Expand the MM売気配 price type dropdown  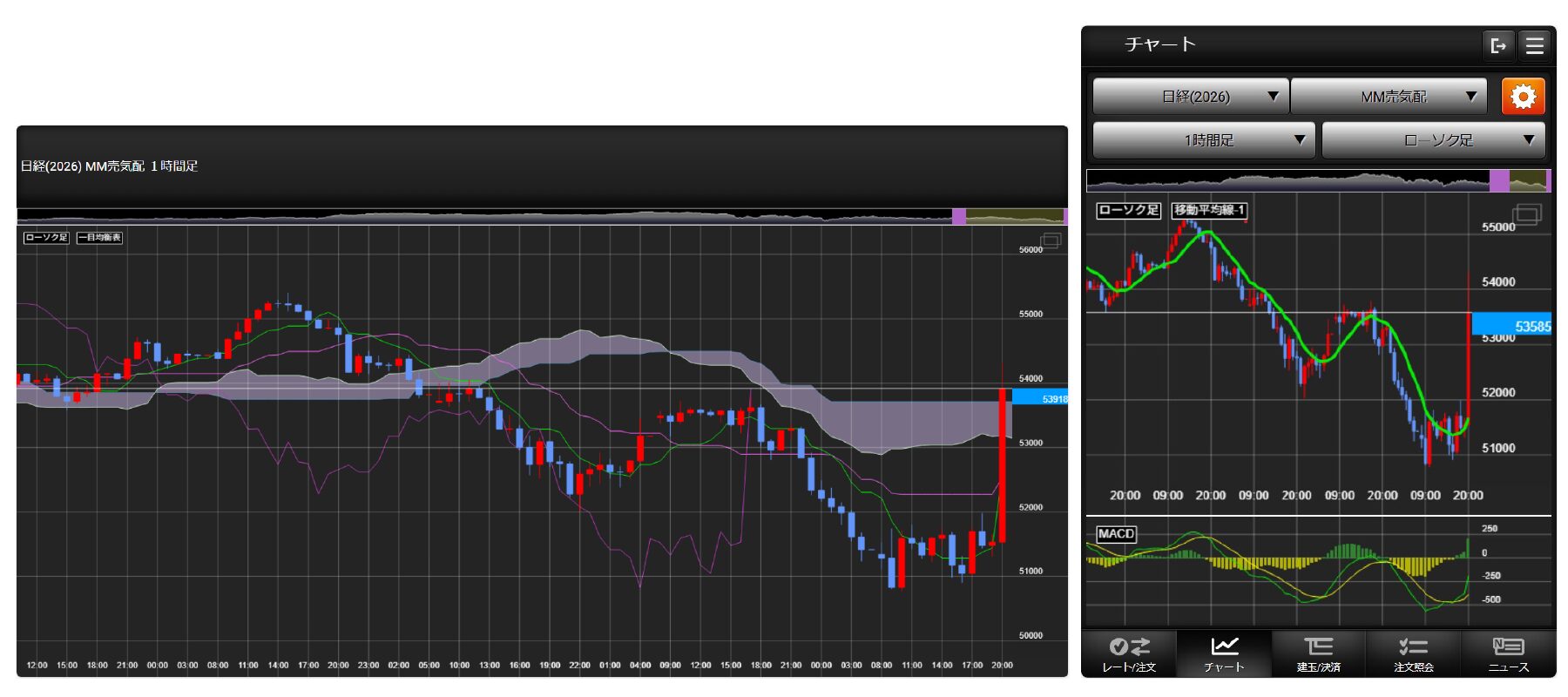[x=1394, y=96]
